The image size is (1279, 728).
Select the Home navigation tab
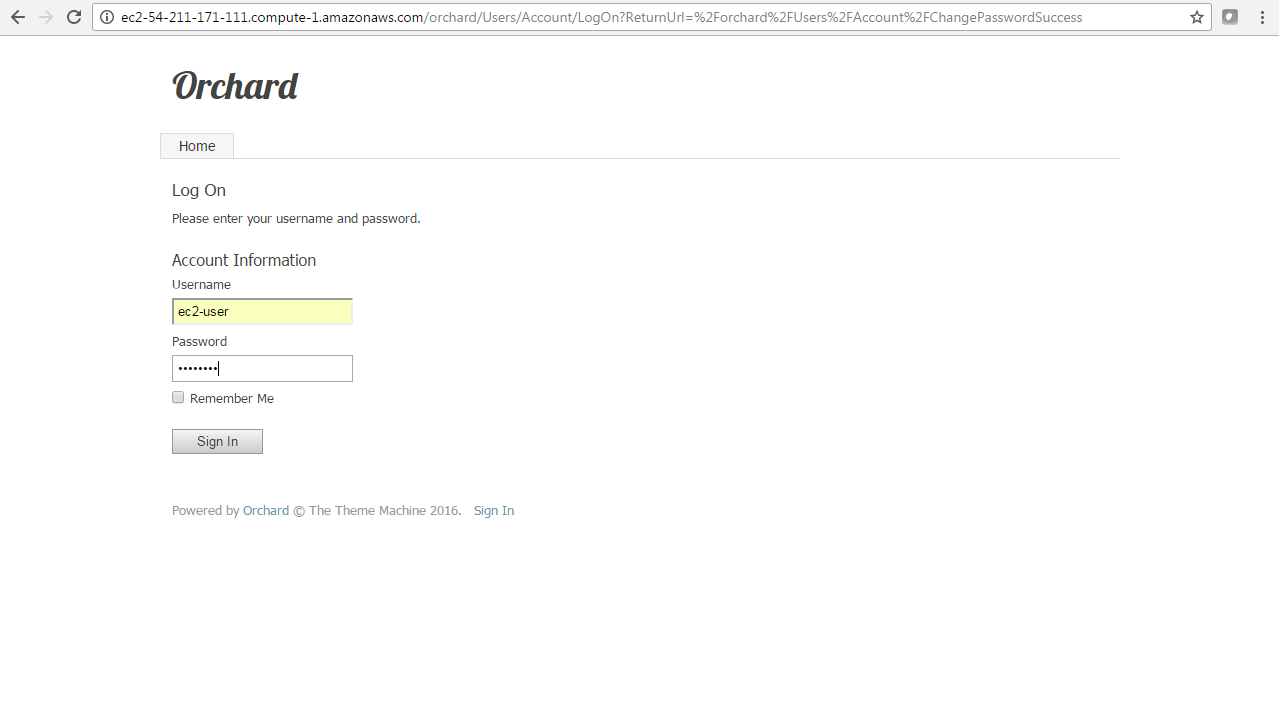click(196, 146)
